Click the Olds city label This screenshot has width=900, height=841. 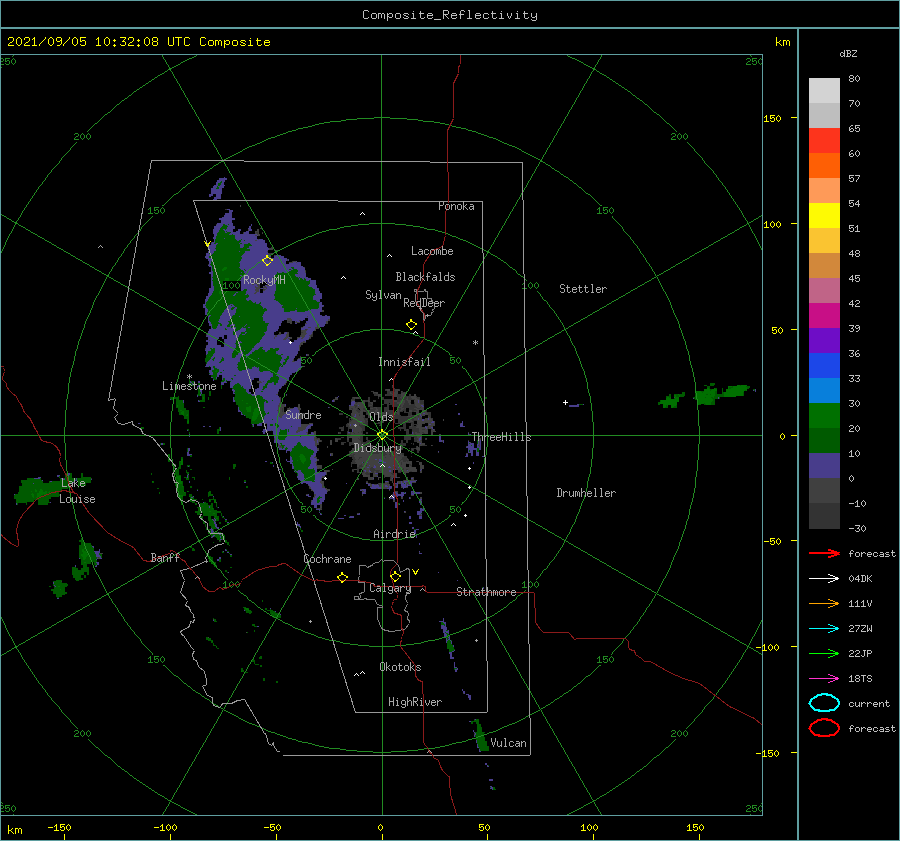coord(381,416)
